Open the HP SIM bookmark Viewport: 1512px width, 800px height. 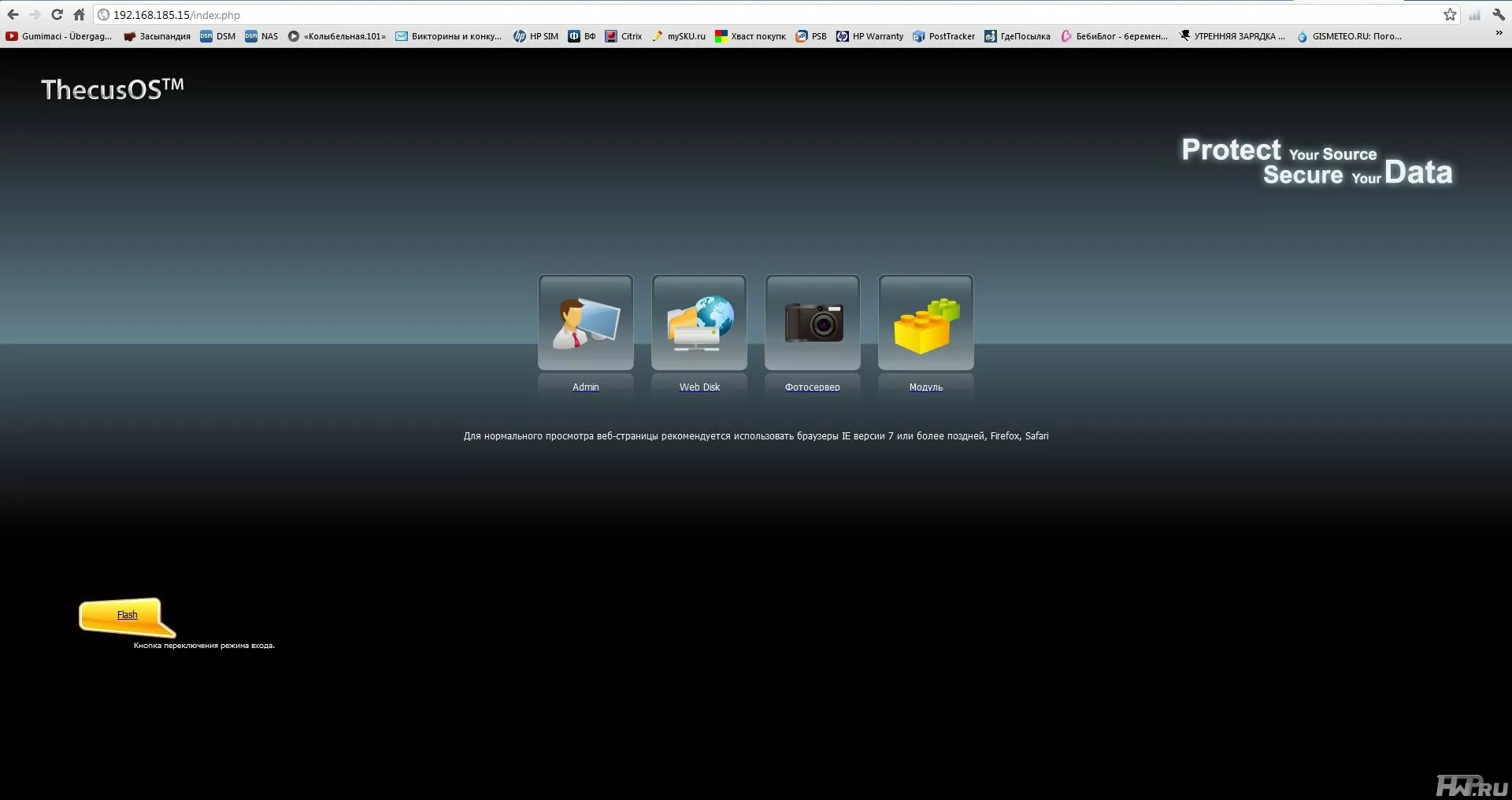click(536, 36)
